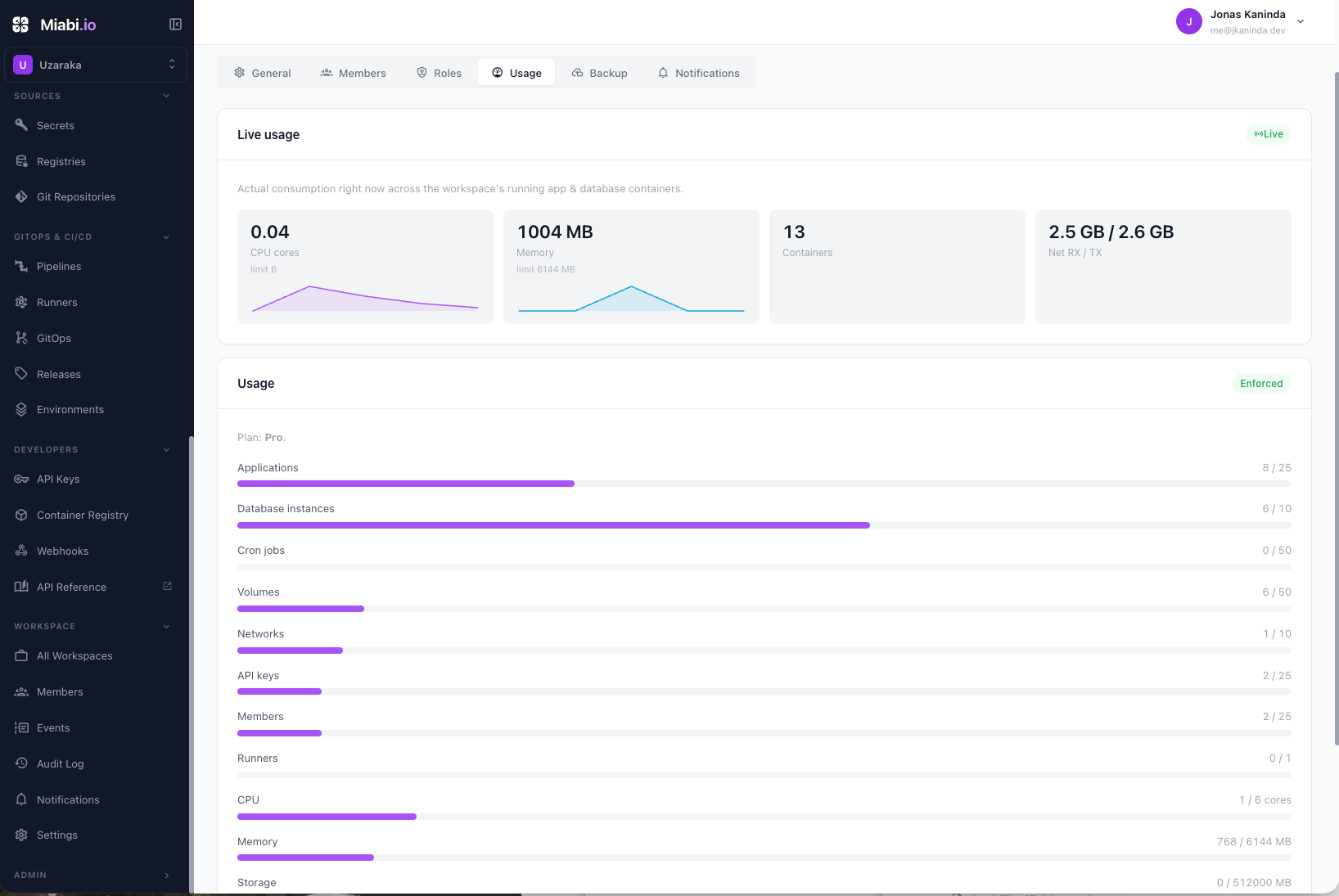
Task: Open the Uzaraka workspace switcher
Action: coord(96,65)
